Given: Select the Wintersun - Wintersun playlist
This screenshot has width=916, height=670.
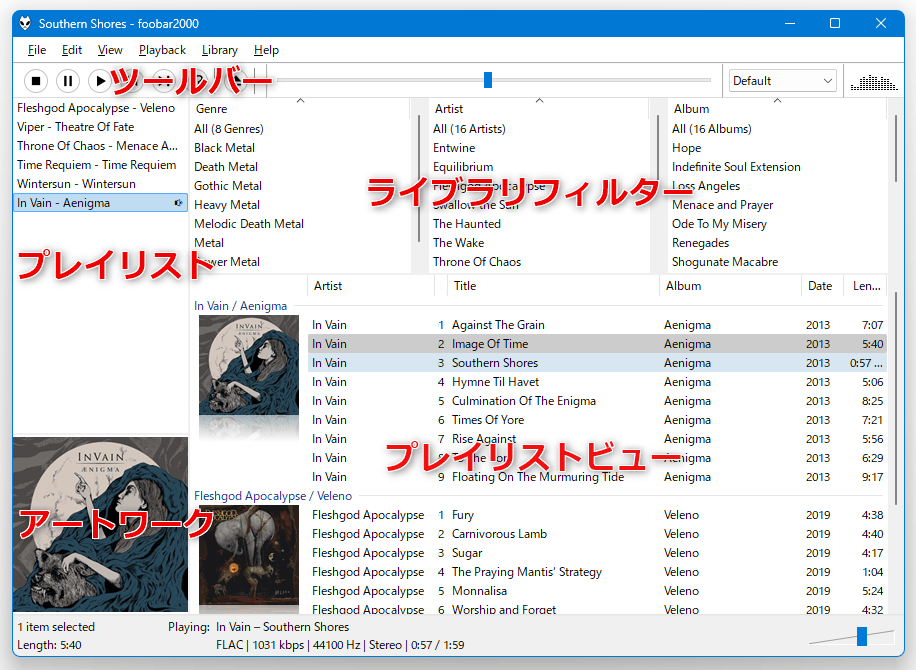Looking at the screenshot, I should pos(76,183).
